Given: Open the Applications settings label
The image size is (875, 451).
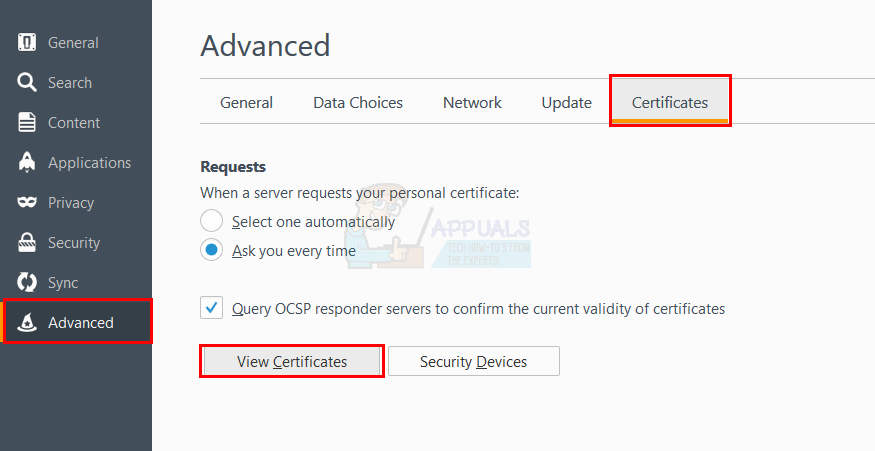Looking at the screenshot, I should pyautogui.click(x=89, y=163).
